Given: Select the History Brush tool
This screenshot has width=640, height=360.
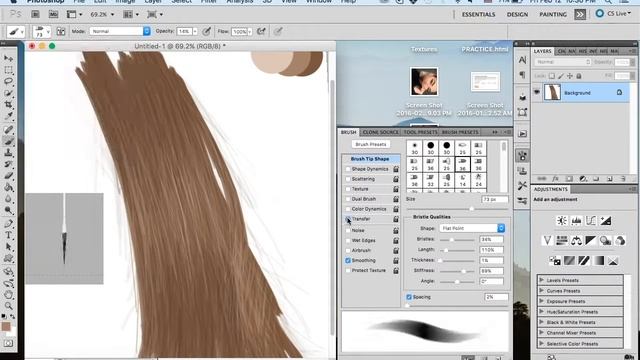Looking at the screenshot, I should [8, 164].
